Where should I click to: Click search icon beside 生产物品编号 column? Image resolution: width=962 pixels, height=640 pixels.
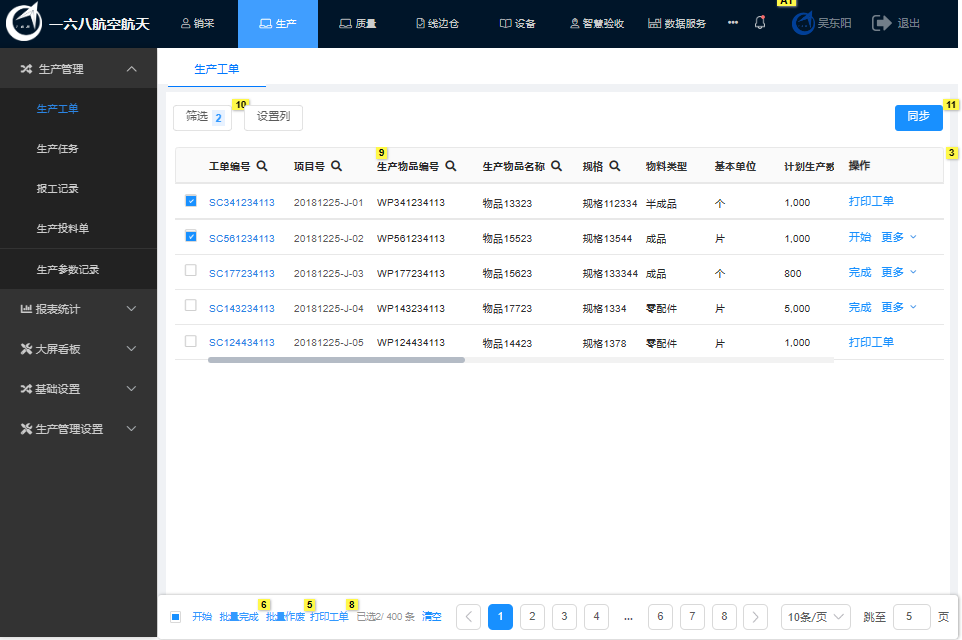451,166
